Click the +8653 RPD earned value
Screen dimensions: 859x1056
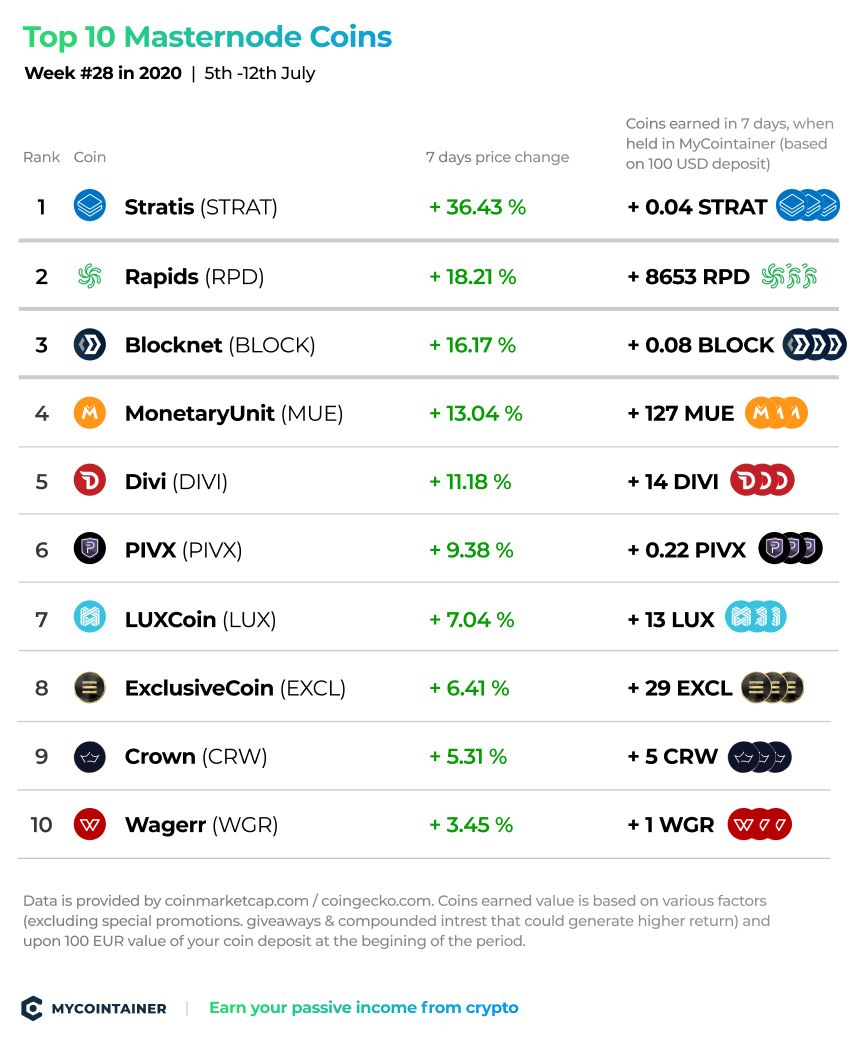[688, 276]
